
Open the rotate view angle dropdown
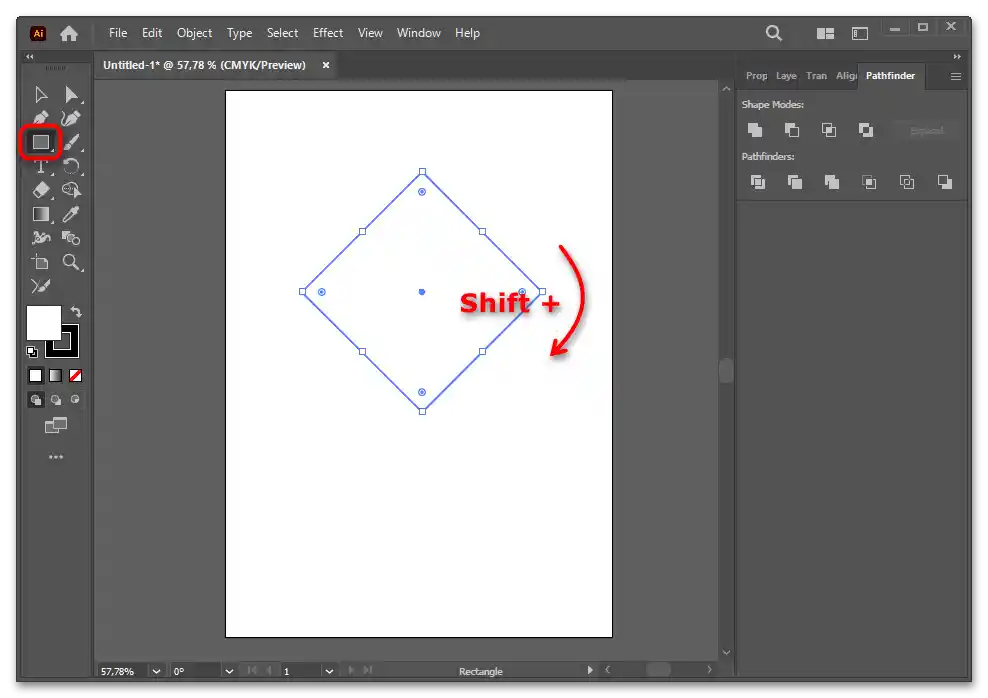point(229,671)
